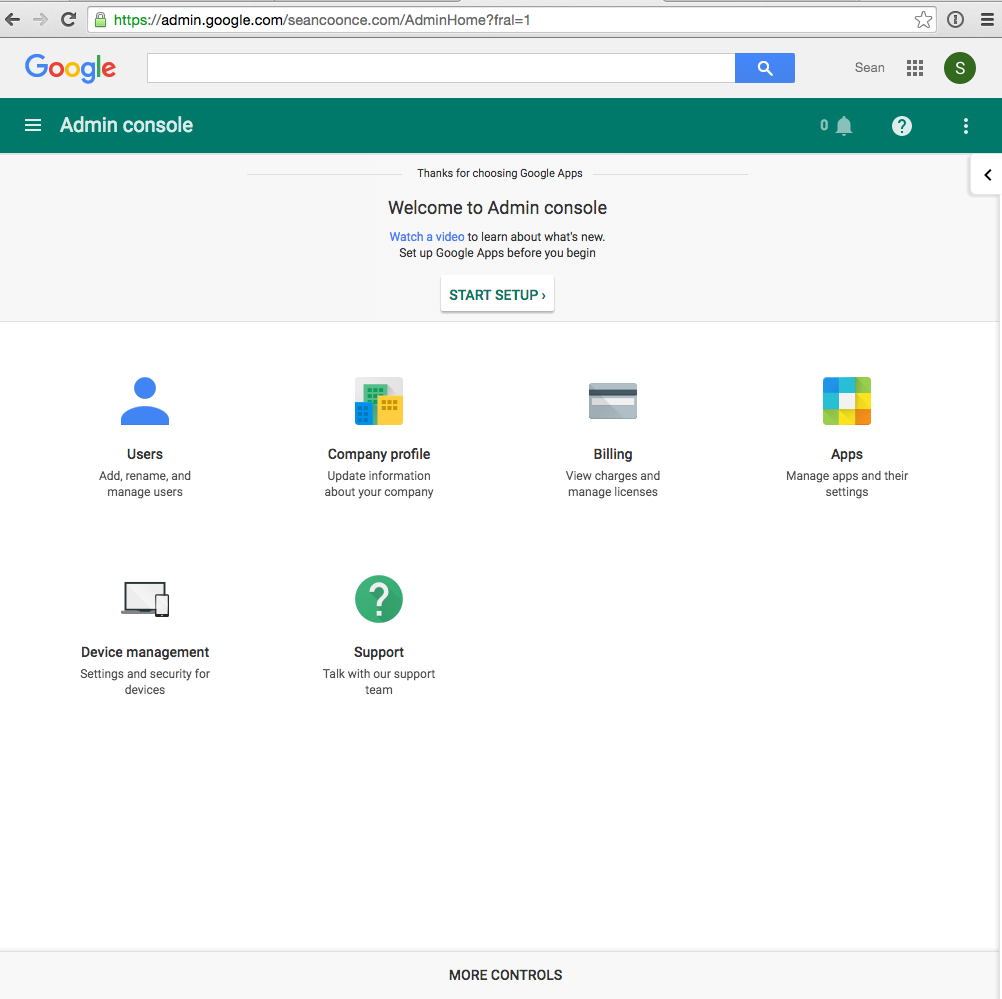Click the help question mark in header
The width and height of the screenshot is (1002, 999).
pyautogui.click(x=902, y=126)
